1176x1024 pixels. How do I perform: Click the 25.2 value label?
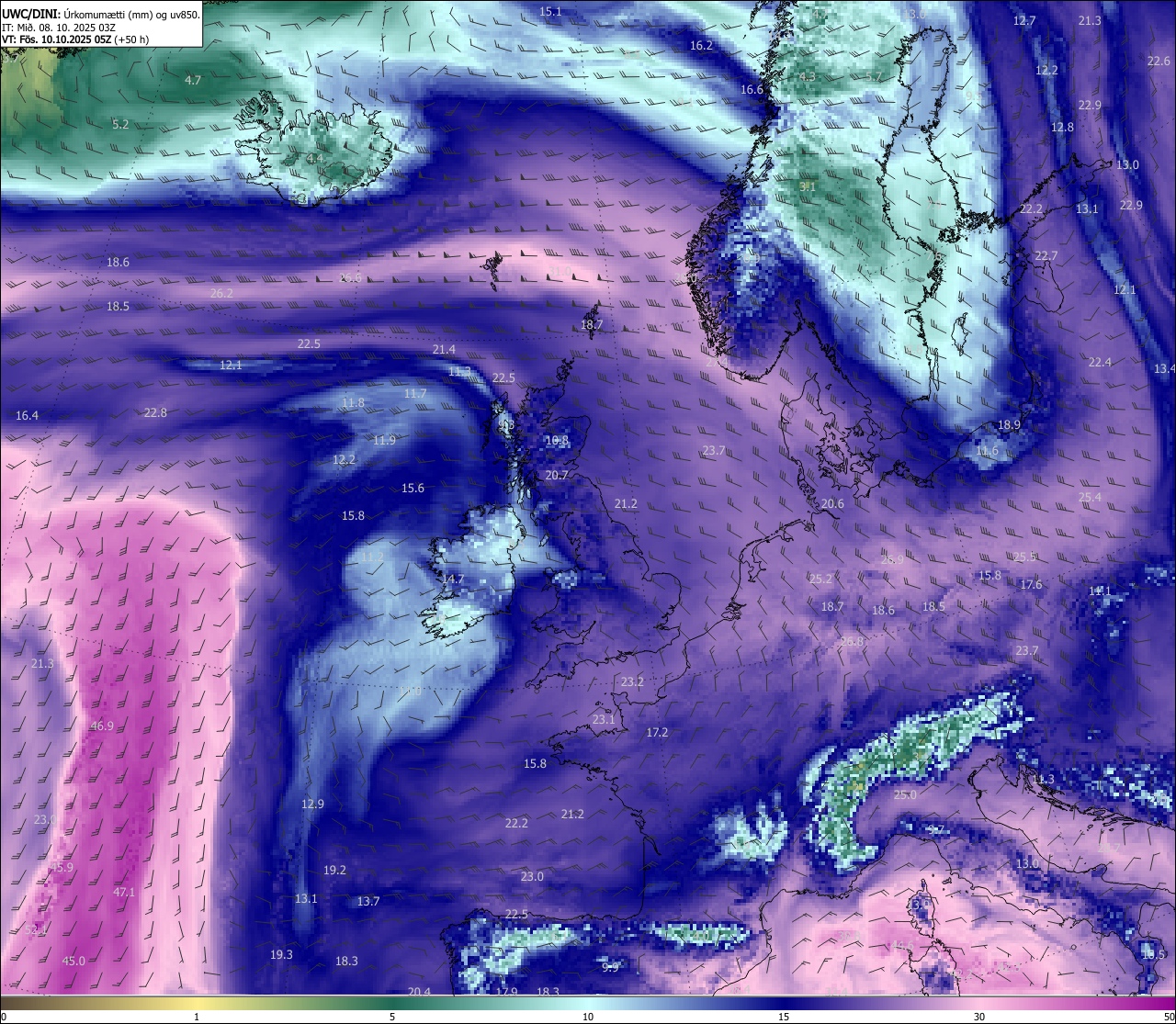point(820,579)
